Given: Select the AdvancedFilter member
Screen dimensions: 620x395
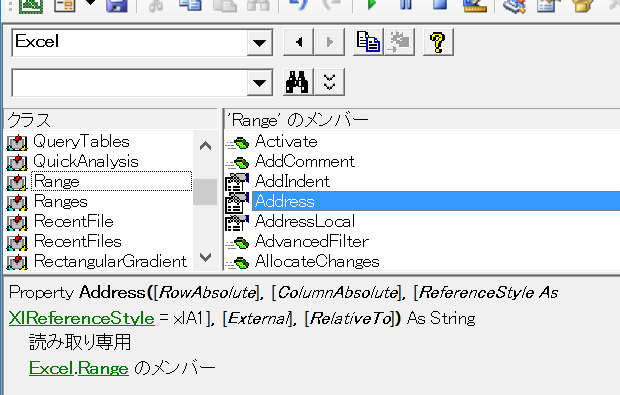Looking at the screenshot, I should click(x=312, y=241).
